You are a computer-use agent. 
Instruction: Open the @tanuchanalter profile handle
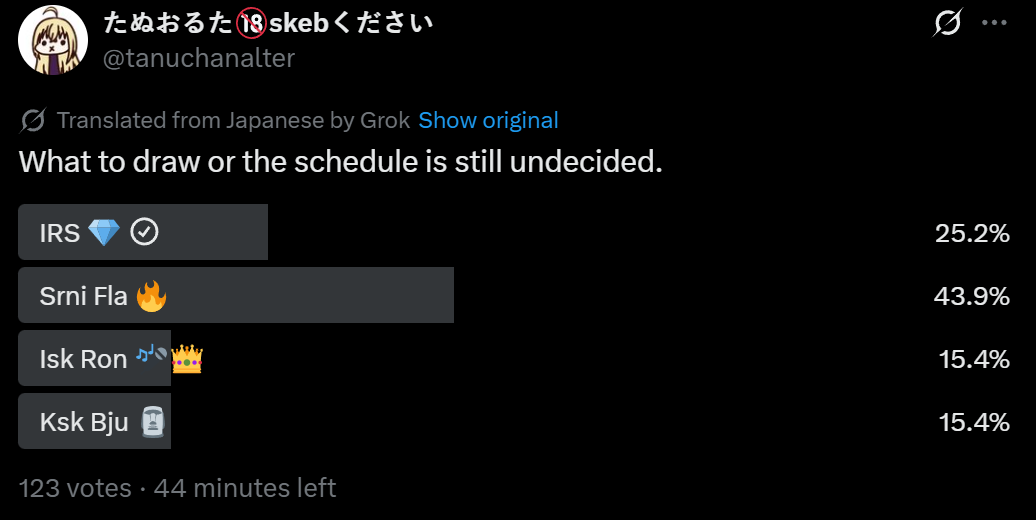[x=199, y=58]
